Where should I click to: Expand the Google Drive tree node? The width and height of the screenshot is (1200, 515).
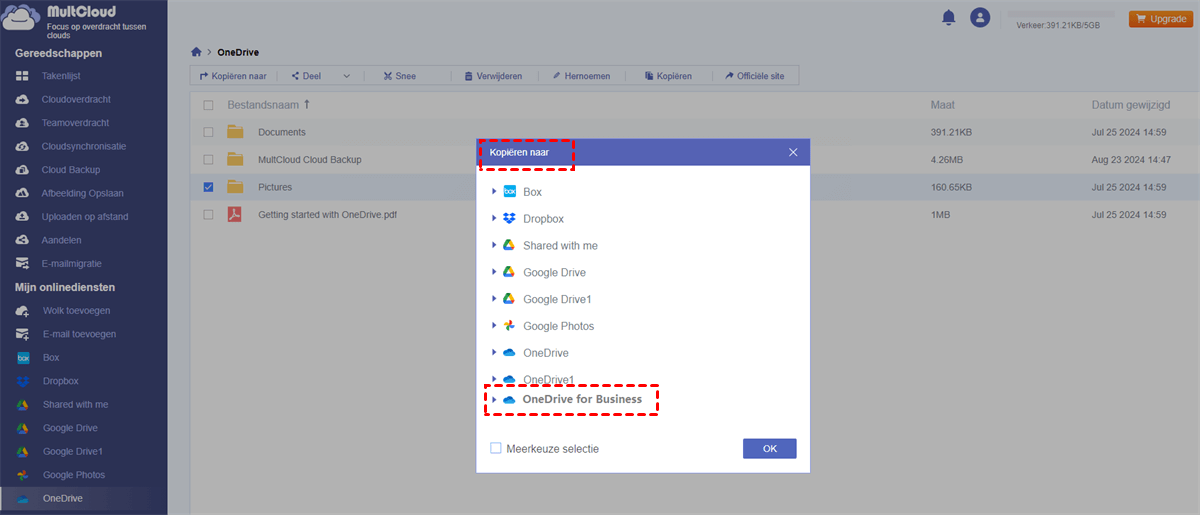(x=494, y=272)
